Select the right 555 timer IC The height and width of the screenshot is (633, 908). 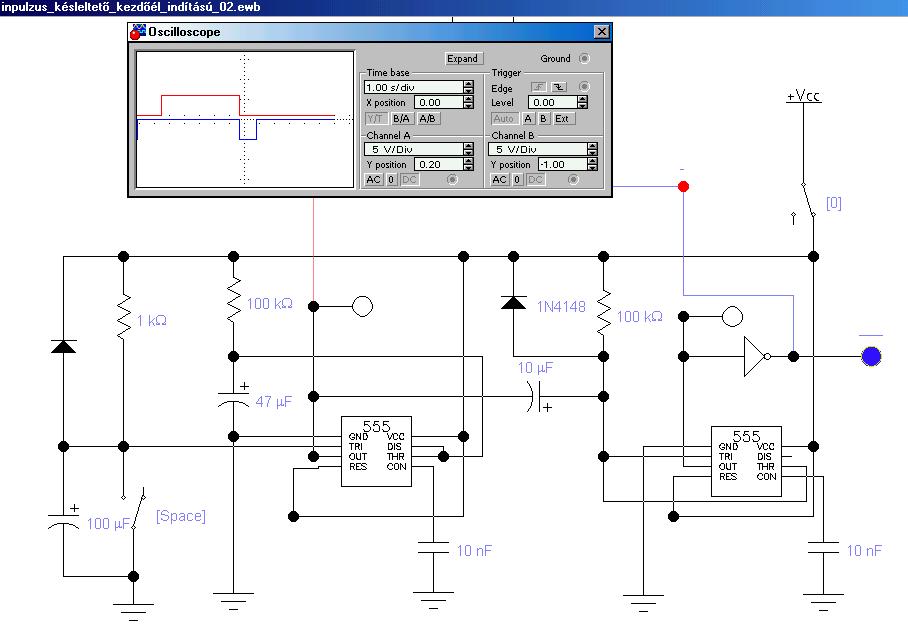pos(746,462)
